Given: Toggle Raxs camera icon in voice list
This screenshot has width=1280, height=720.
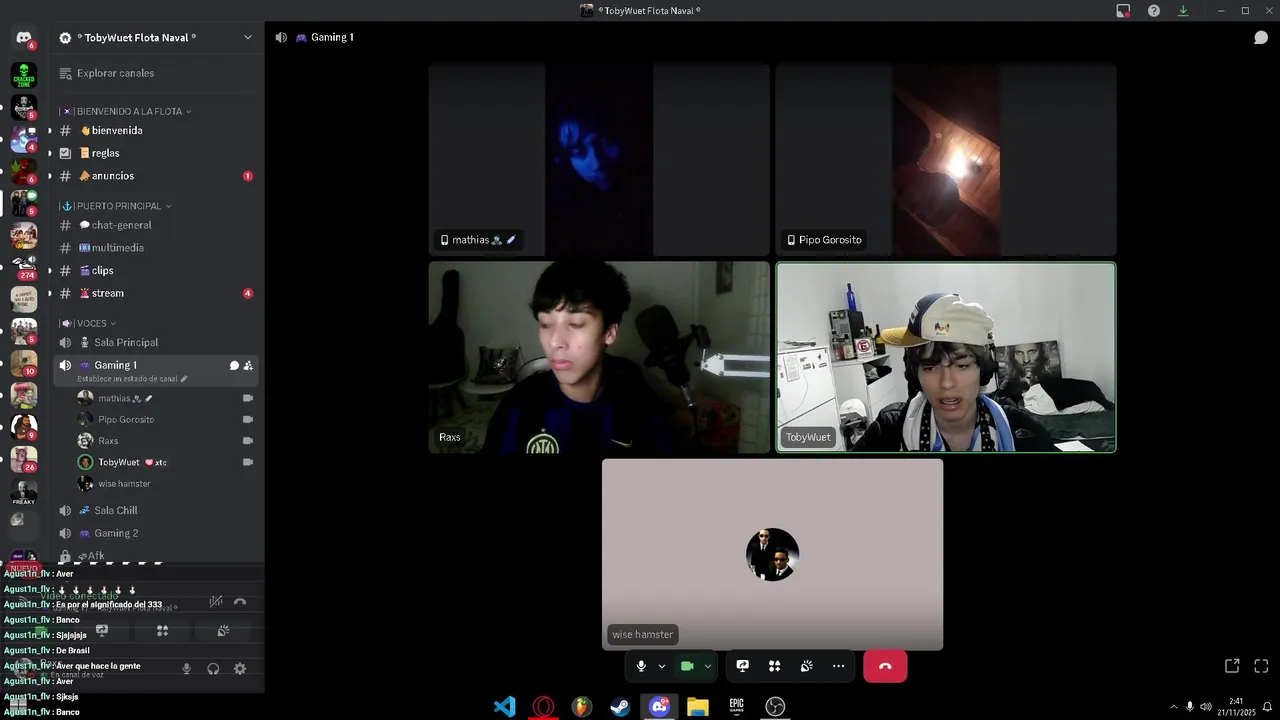Looking at the screenshot, I should tap(248, 441).
